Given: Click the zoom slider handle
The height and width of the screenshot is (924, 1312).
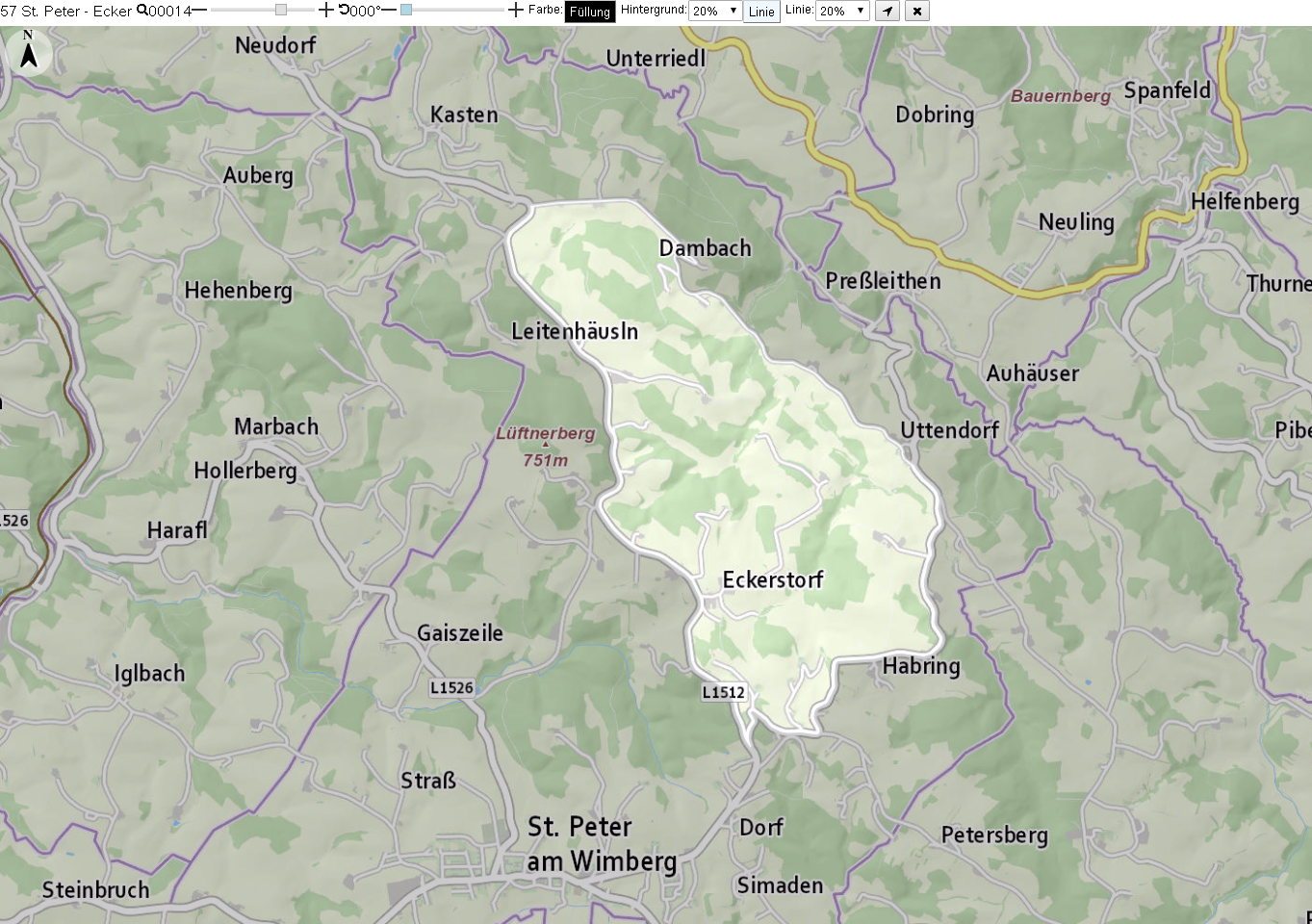Looking at the screenshot, I should coord(281,10).
